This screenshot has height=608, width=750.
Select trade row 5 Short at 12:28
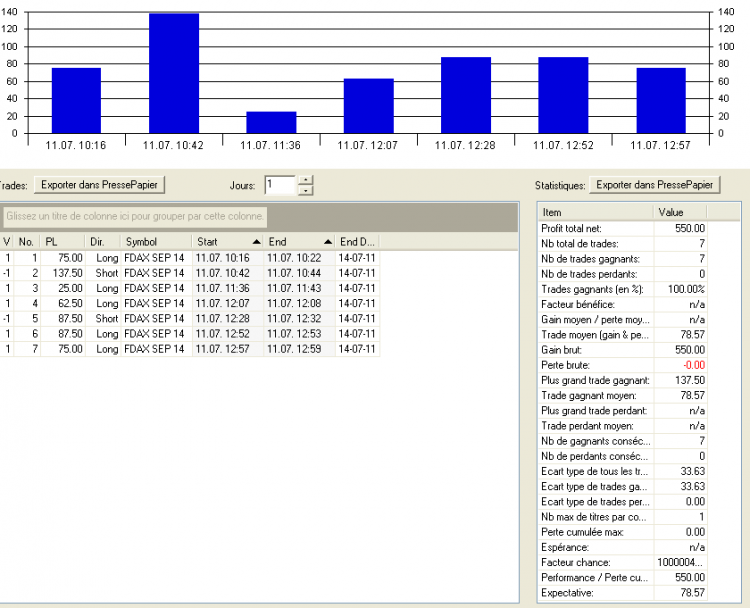click(190, 319)
